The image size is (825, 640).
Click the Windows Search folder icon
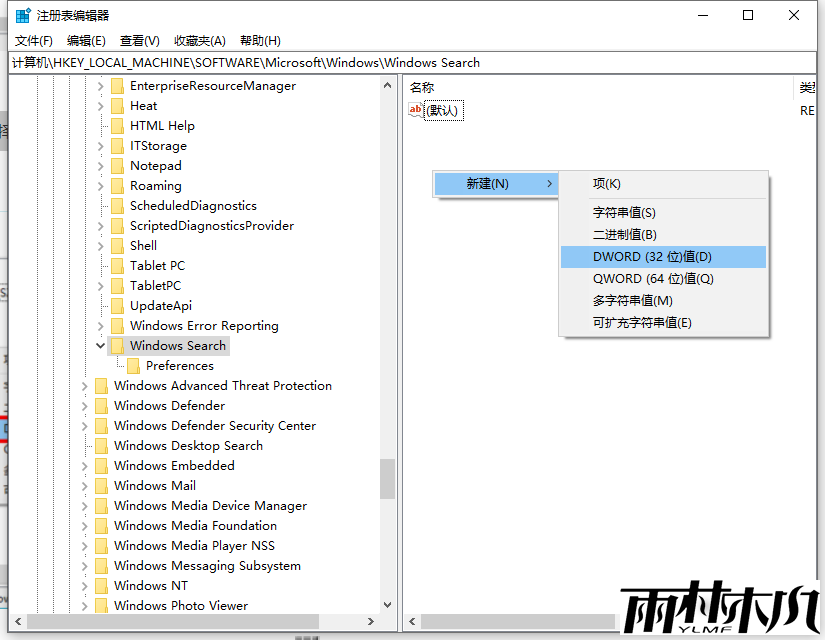coord(117,345)
